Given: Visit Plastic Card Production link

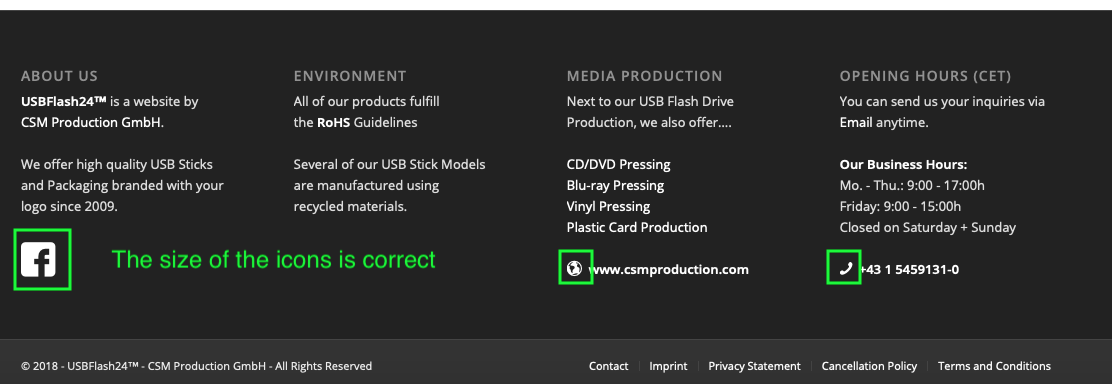Looking at the screenshot, I should pos(637,227).
